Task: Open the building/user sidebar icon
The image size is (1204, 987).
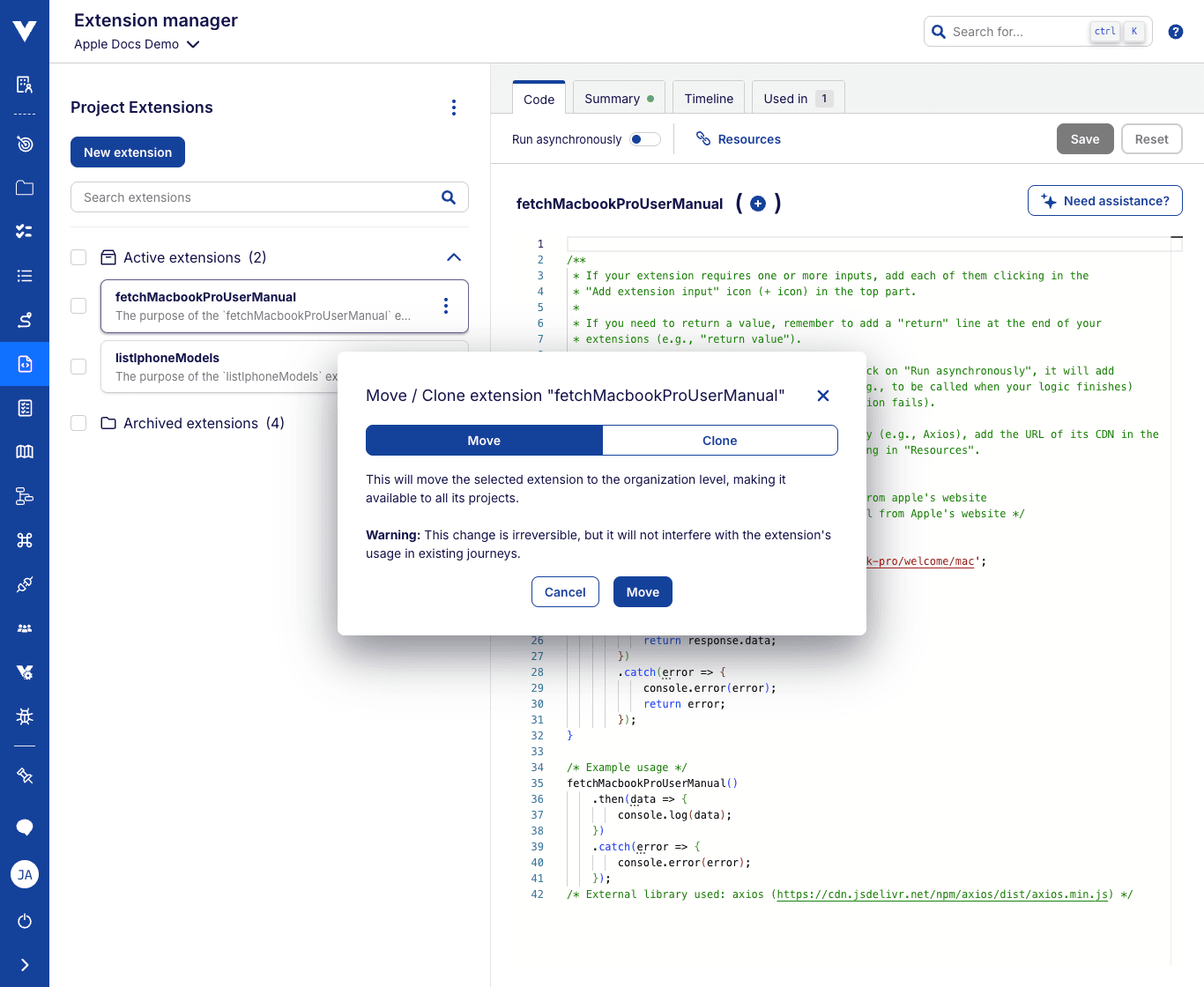Action: [x=25, y=85]
